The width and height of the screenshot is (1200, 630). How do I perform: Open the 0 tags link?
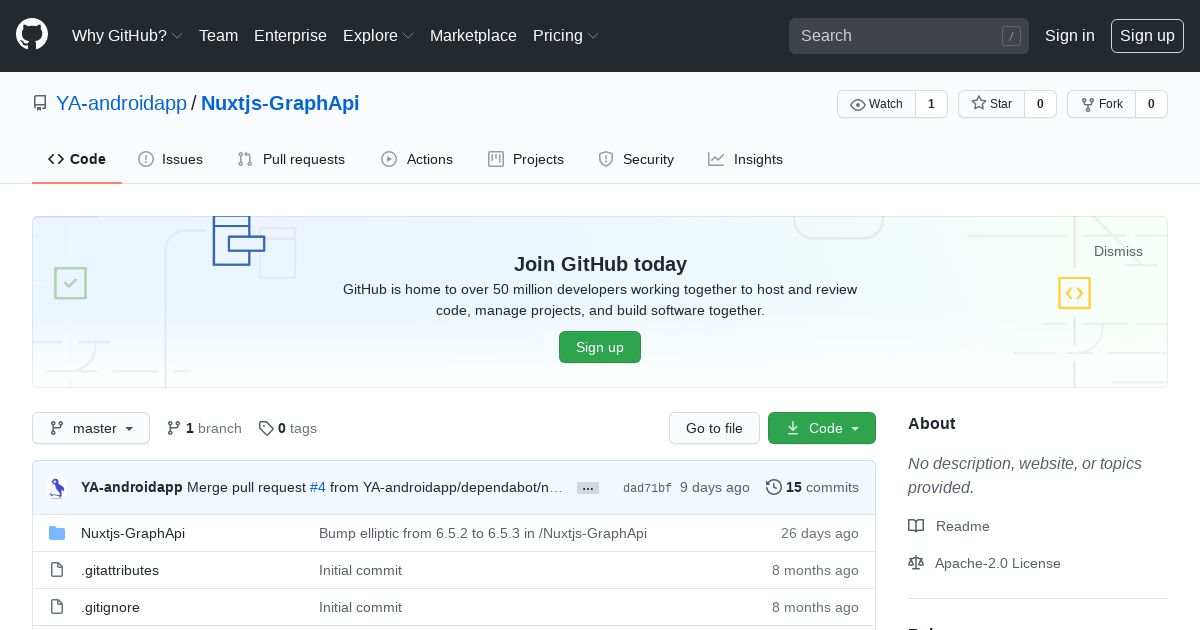click(288, 428)
